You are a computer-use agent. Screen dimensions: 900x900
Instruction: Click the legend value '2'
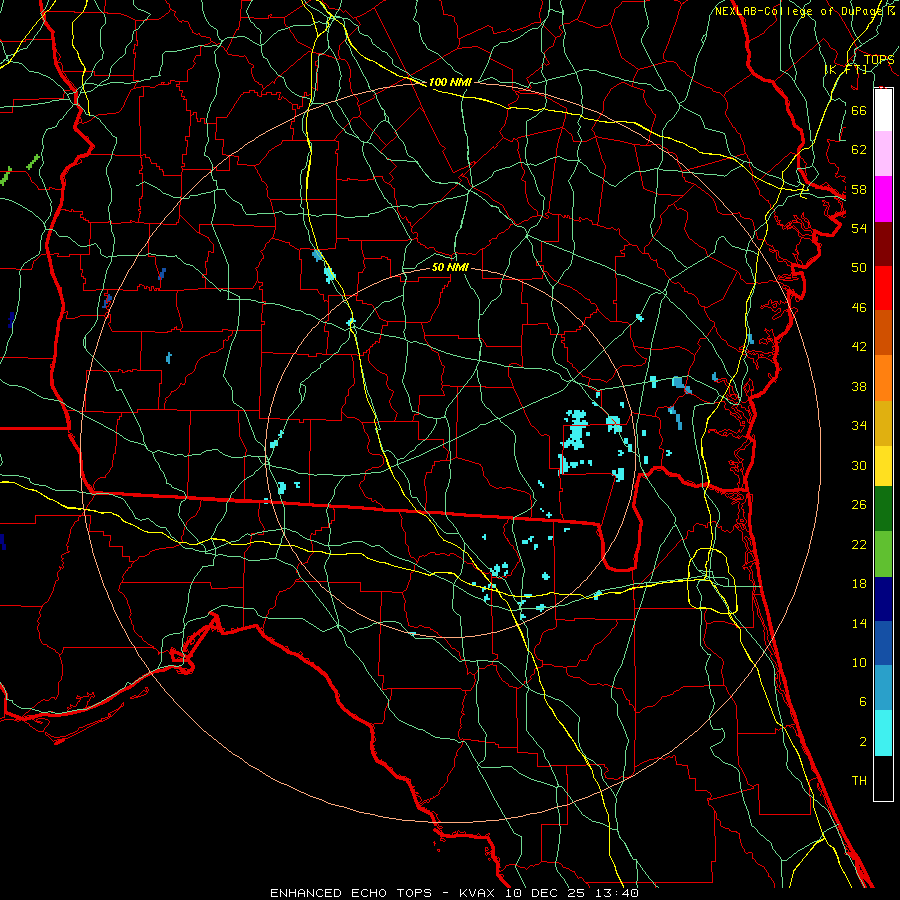[x=863, y=742]
